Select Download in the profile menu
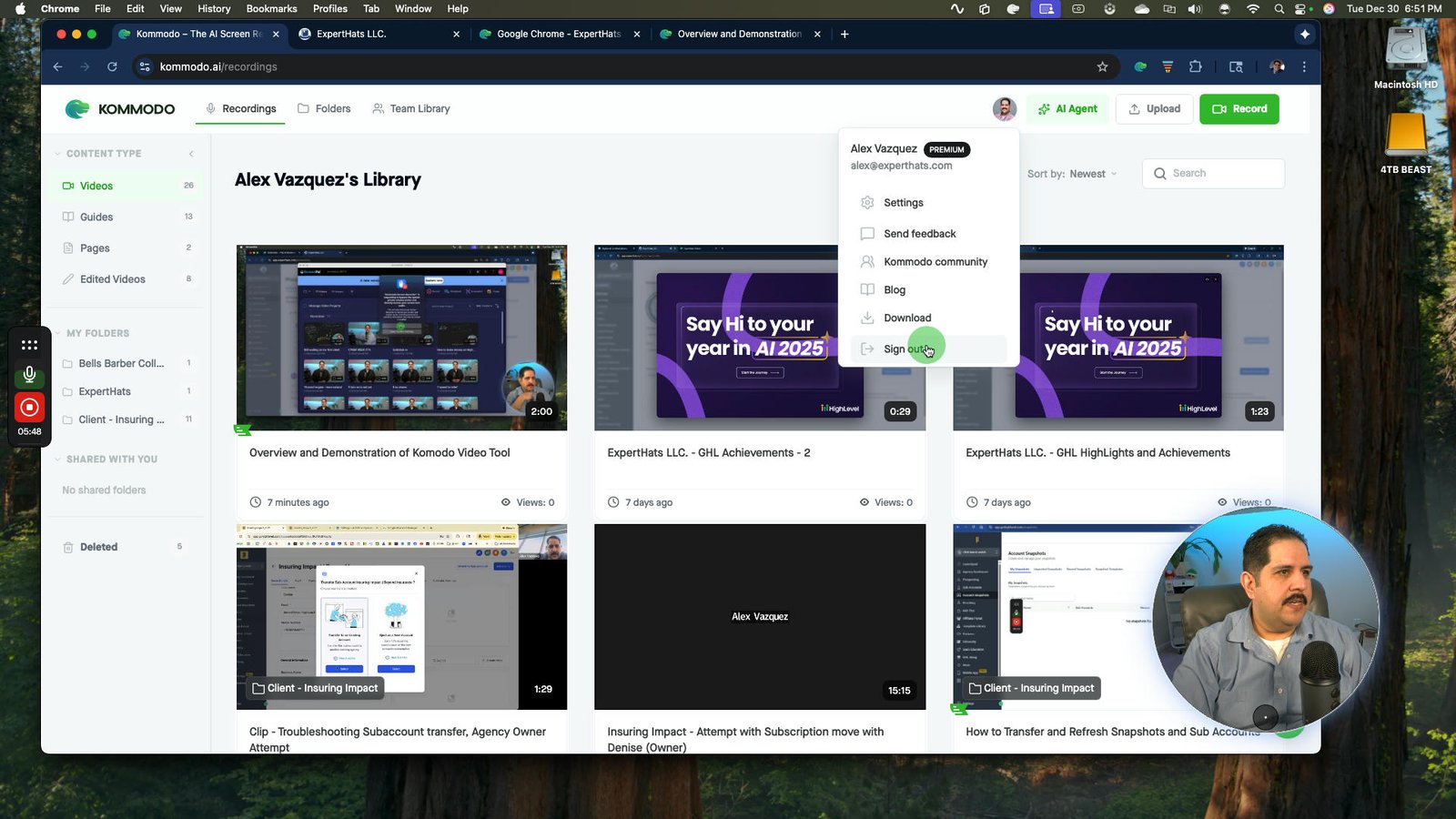This screenshot has width=1456, height=819. click(x=928, y=318)
